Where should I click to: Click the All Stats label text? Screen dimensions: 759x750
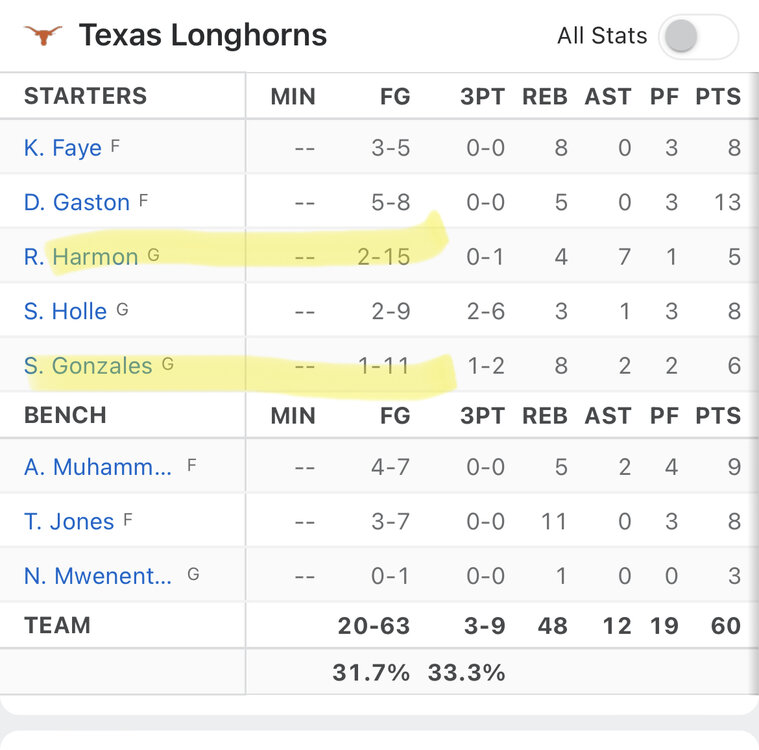click(x=602, y=36)
